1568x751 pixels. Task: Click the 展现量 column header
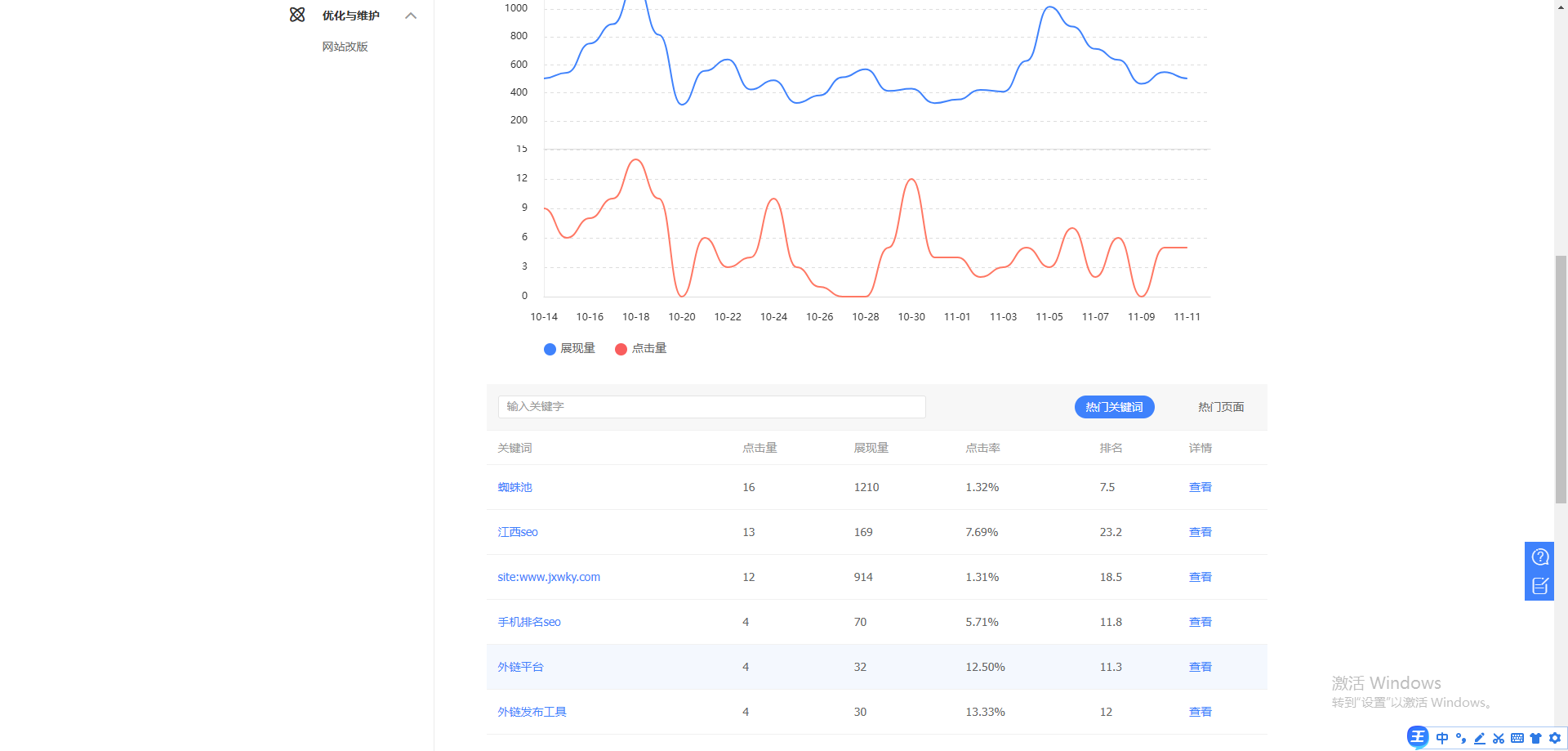pyautogui.click(x=871, y=448)
